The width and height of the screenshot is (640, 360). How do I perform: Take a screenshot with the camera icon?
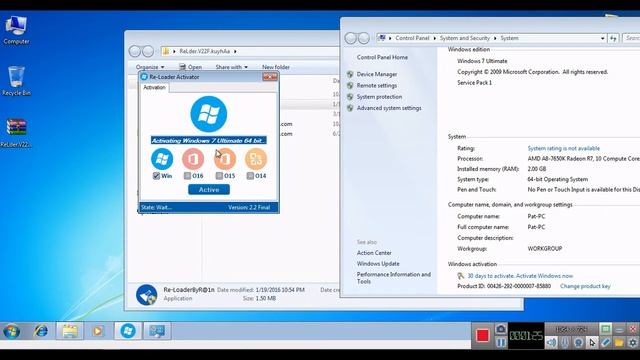click(x=501, y=329)
